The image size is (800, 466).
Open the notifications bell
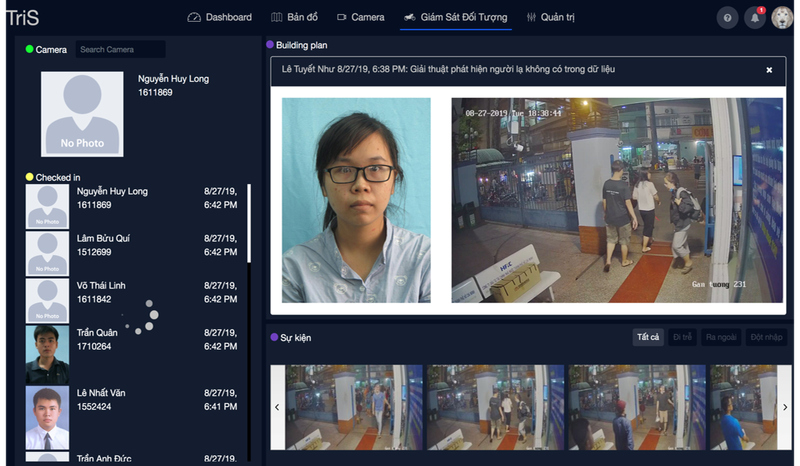pyautogui.click(x=755, y=18)
